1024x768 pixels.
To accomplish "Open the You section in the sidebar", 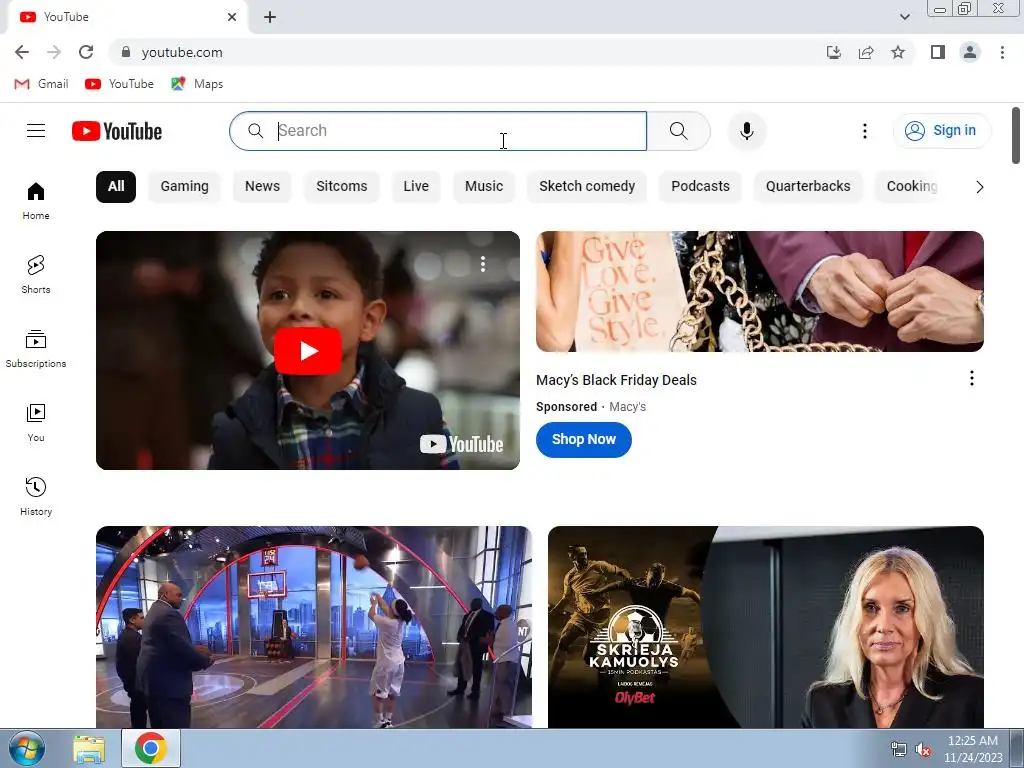I will point(36,423).
